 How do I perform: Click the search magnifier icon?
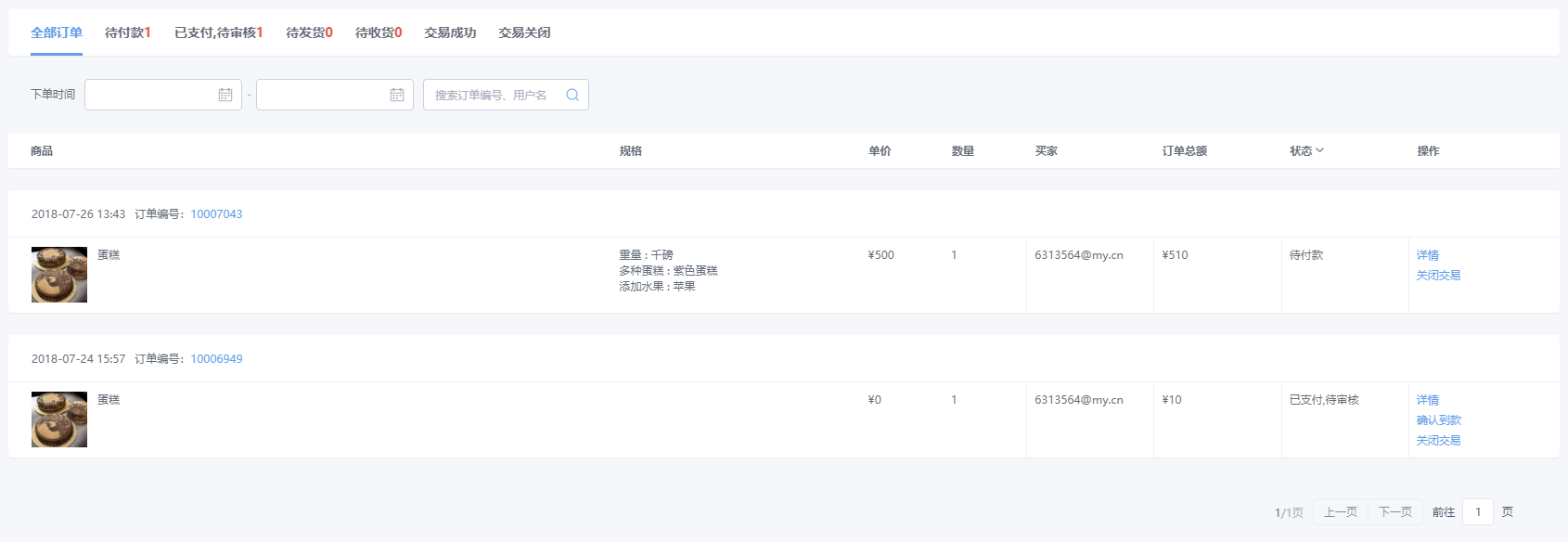(x=572, y=95)
